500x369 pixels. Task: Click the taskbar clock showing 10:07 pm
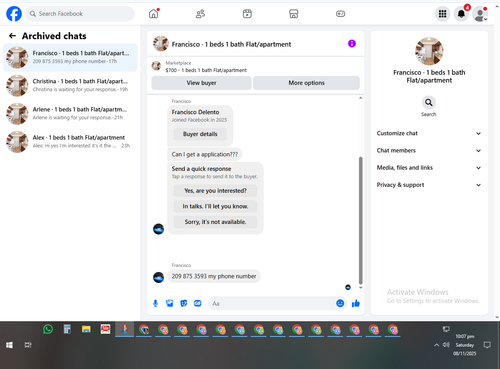(465, 345)
